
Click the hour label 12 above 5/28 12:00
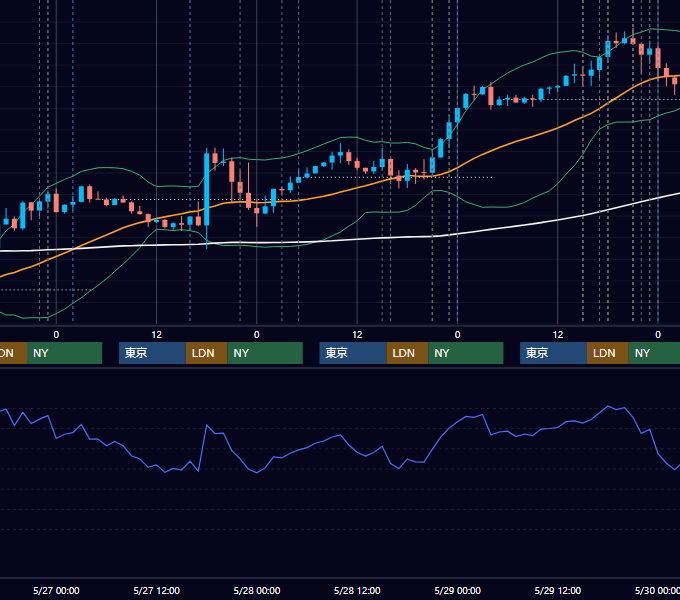pos(357,335)
